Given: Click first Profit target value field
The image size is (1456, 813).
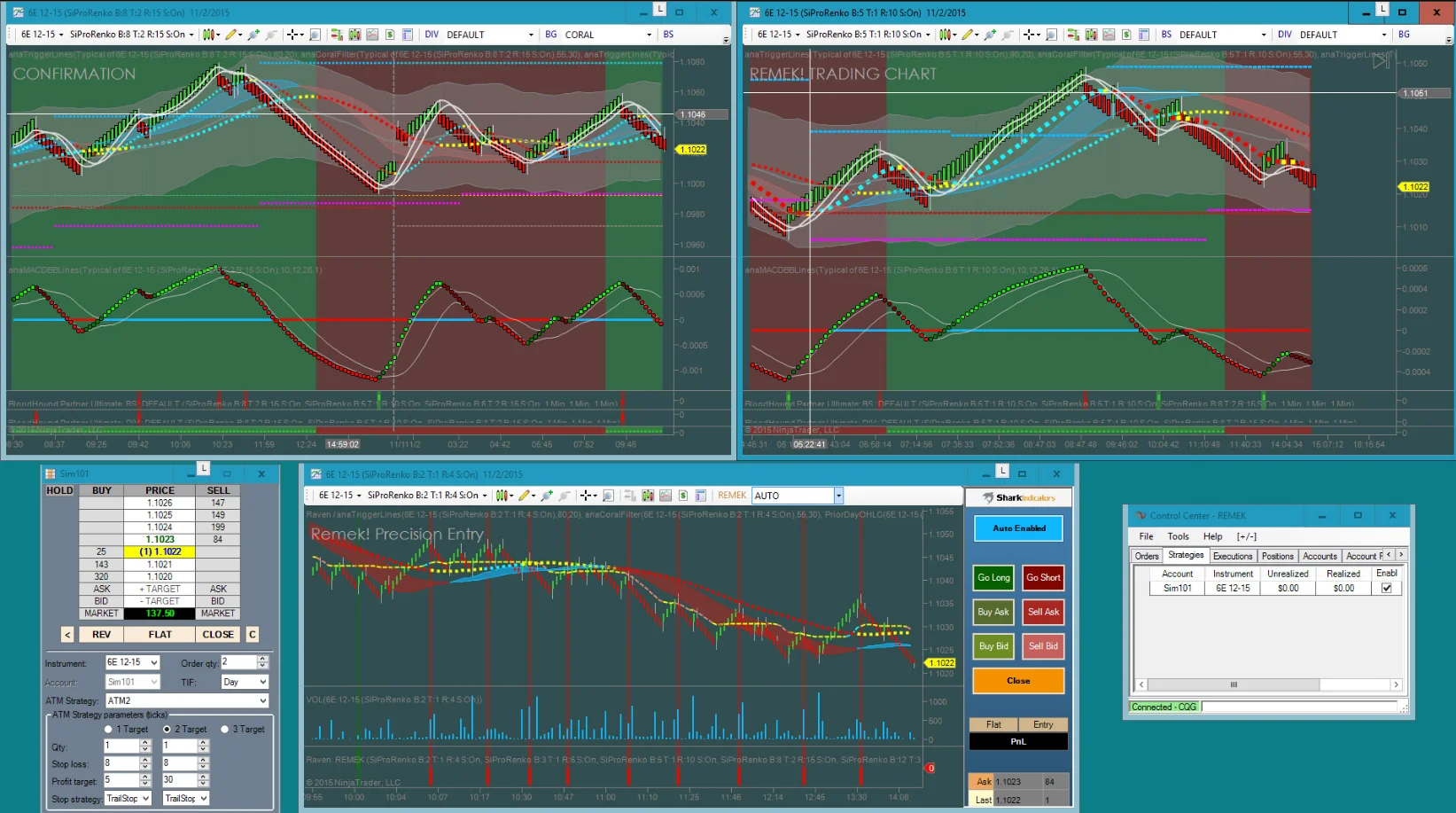Looking at the screenshot, I should click(121, 780).
